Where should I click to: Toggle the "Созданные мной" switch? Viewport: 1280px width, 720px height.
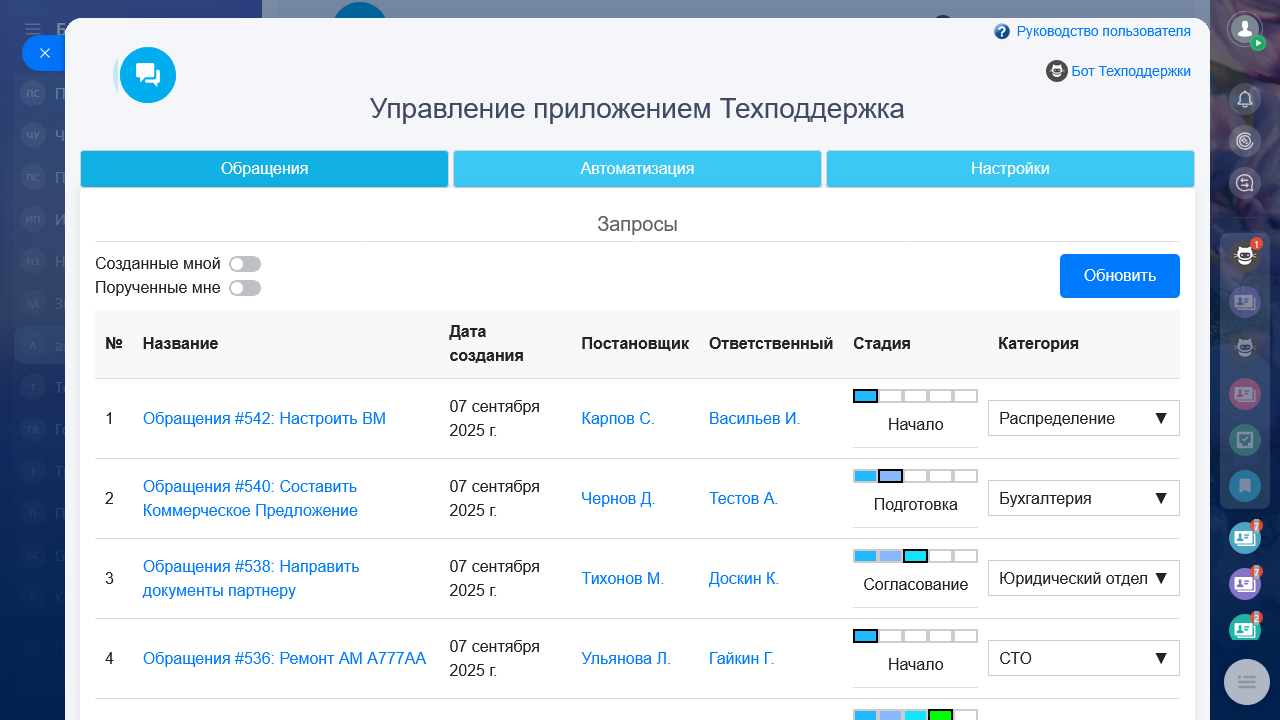coord(245,264)
